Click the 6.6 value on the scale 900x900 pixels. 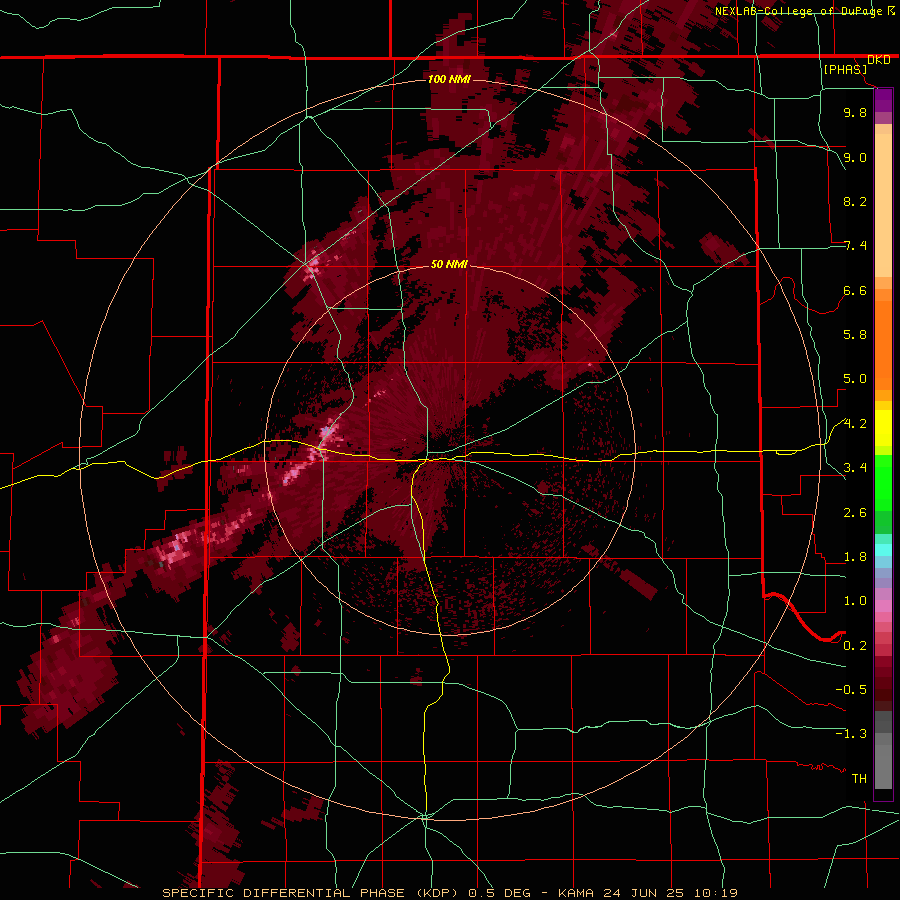pyautogui.click(x=855, y=290)
